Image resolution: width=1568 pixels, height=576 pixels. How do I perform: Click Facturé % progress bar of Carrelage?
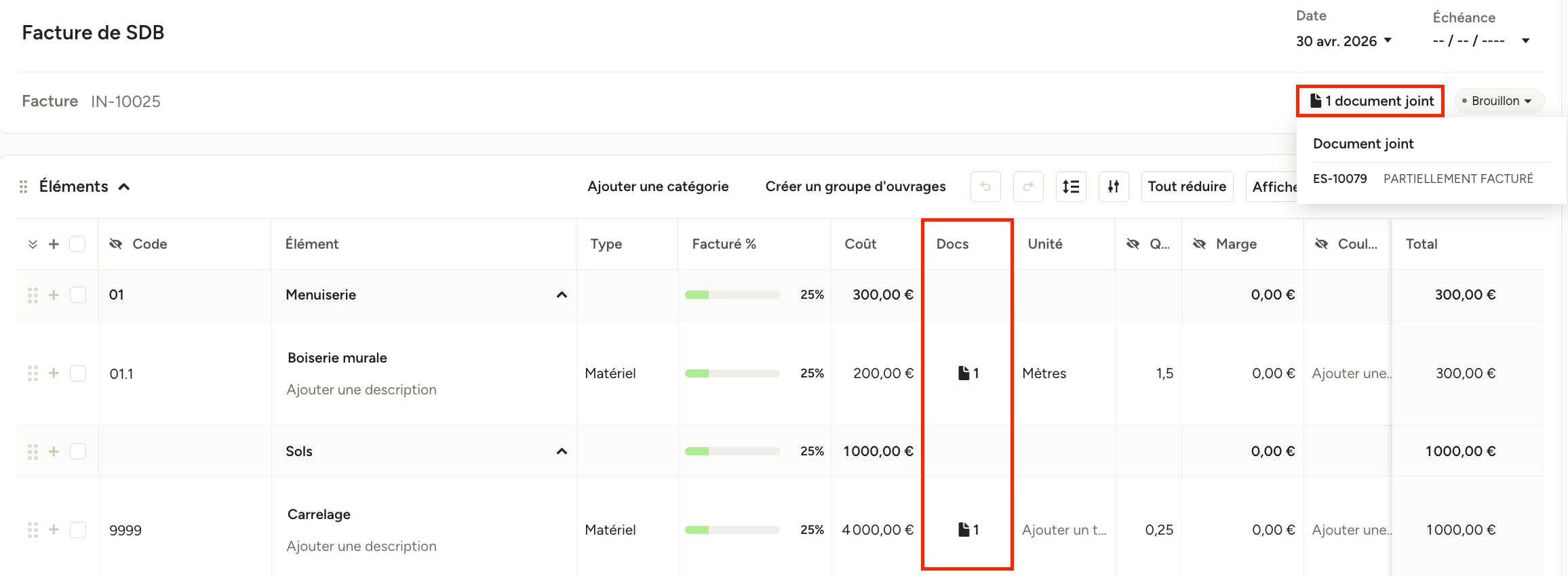[732, 530]
